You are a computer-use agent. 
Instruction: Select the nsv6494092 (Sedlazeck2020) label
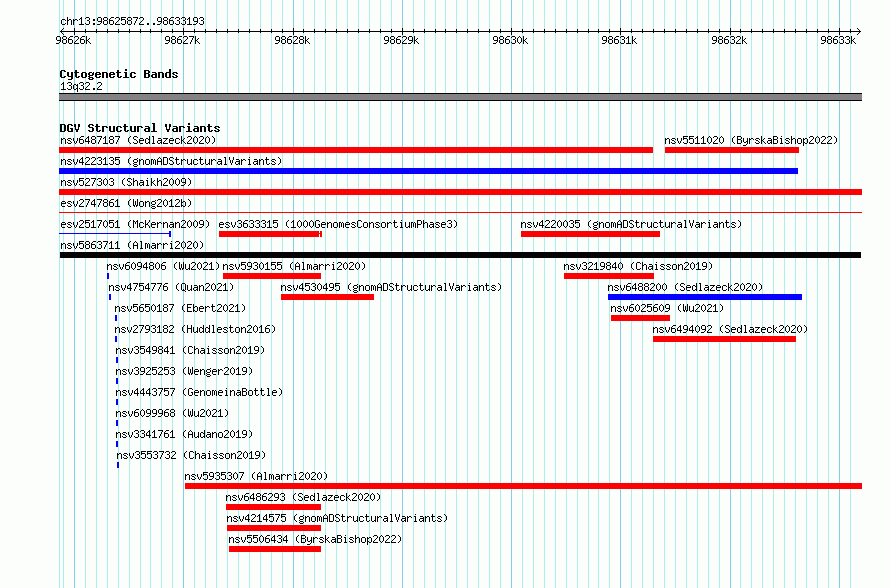730,329
